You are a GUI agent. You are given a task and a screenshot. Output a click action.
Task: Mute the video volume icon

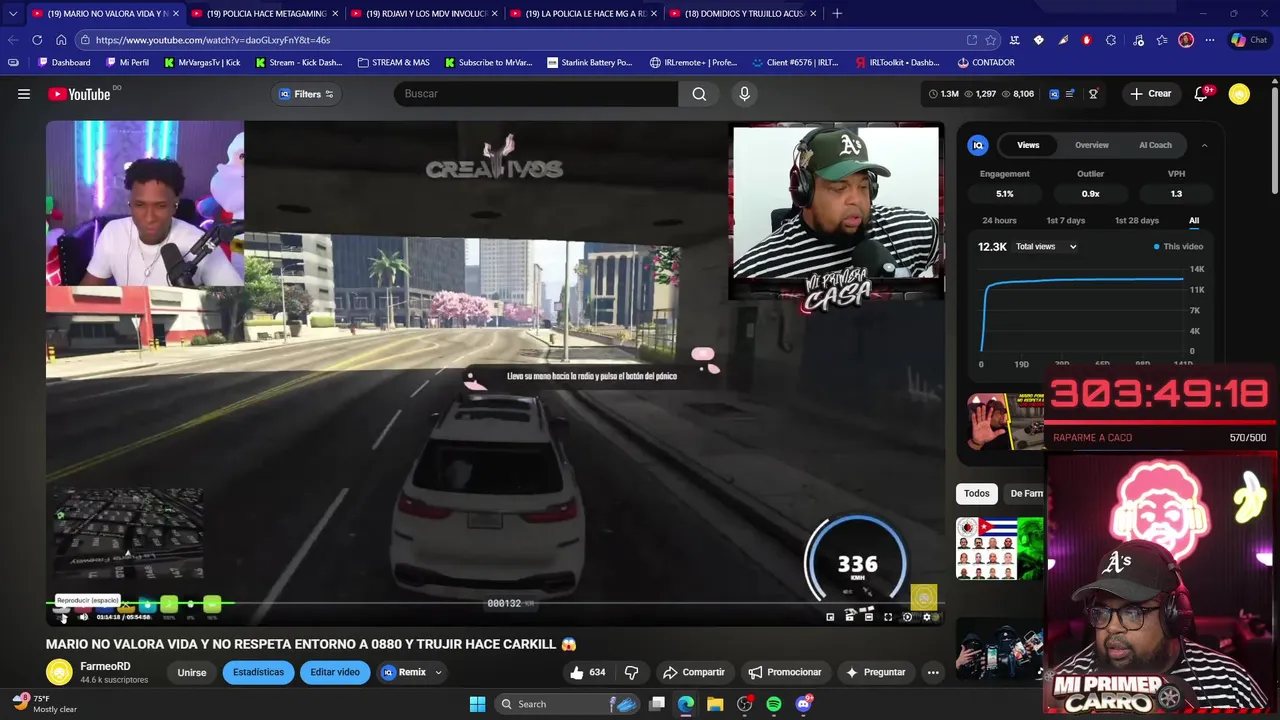pos(83,617)
